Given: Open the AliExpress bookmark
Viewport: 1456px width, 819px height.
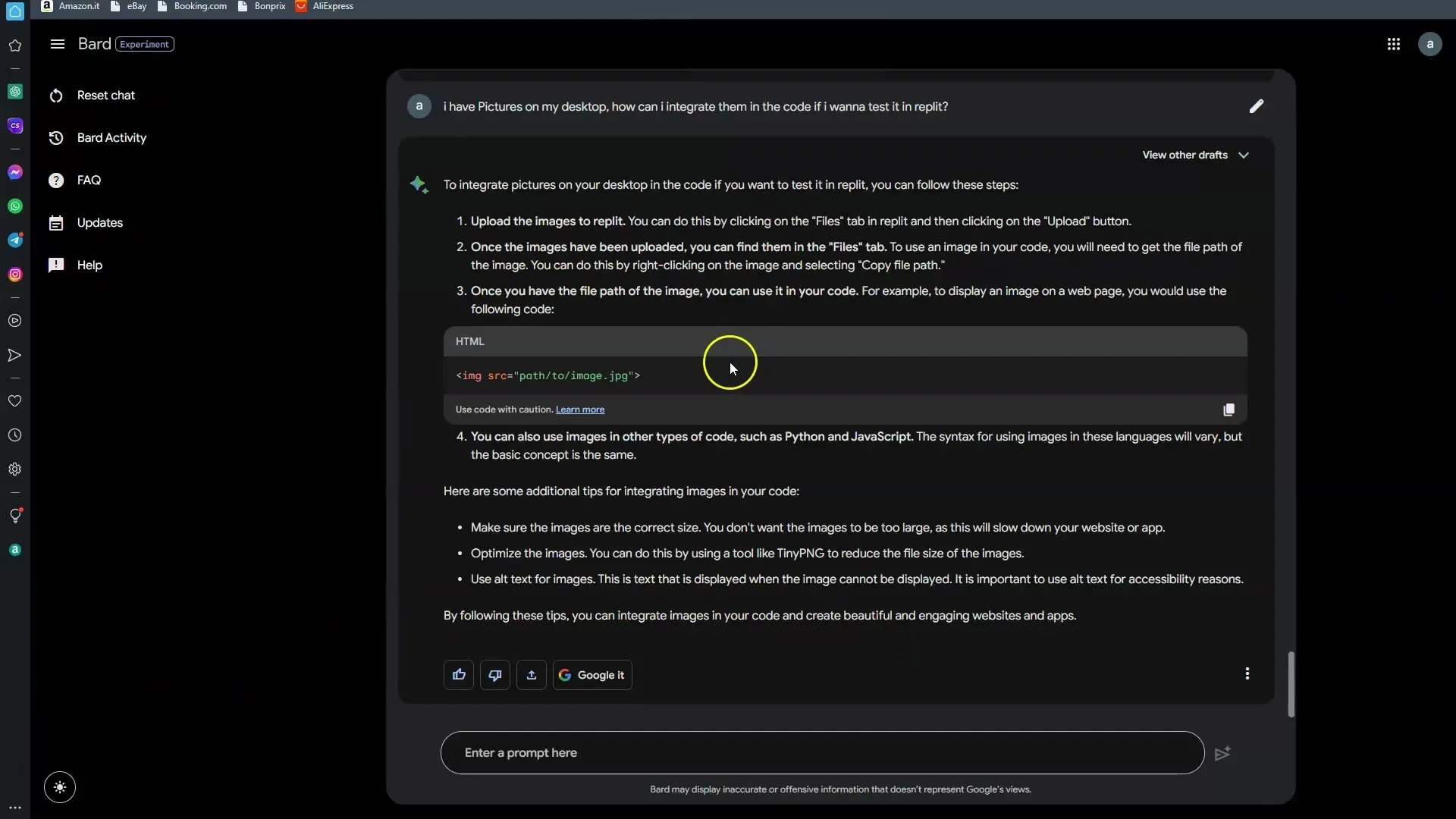Looking at the screenshot, I should [x=325, y=6].
